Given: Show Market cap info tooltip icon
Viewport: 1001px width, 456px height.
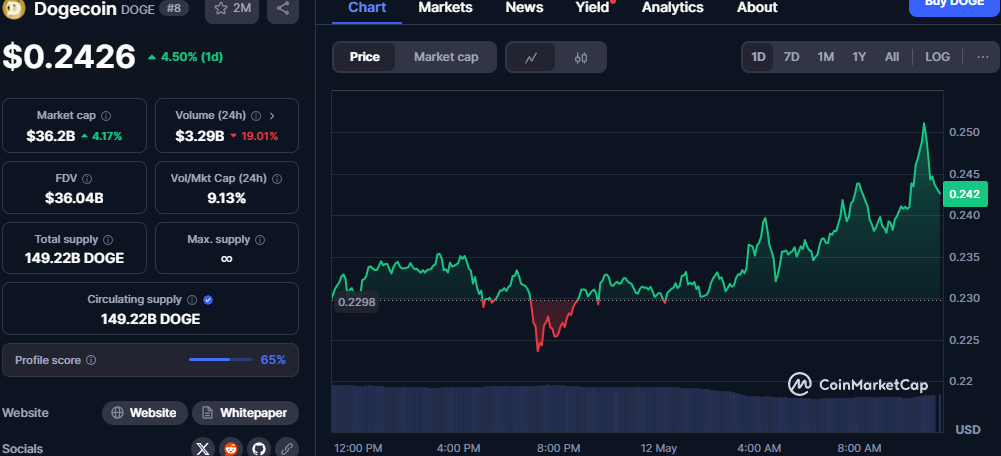Looking at the screenshot, I should click(x=106, y=116).
